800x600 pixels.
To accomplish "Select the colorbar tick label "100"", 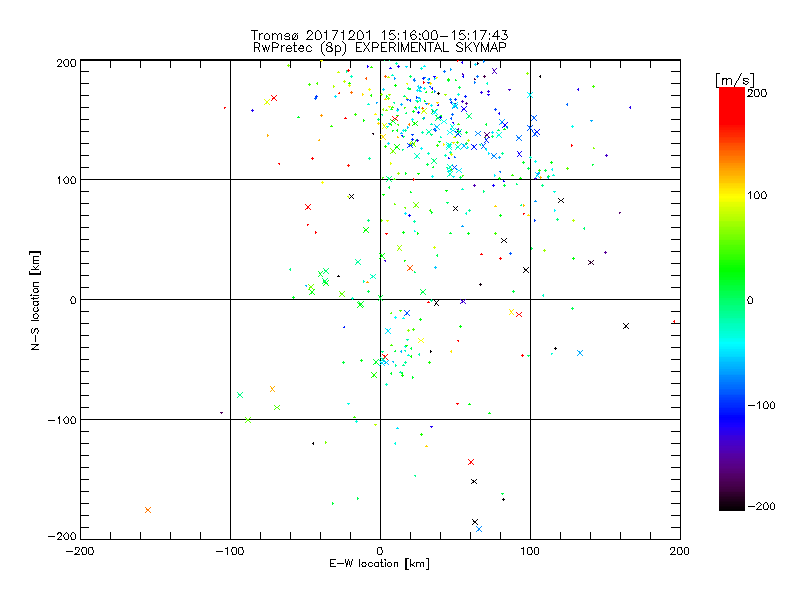I will [x=757, y=195].
